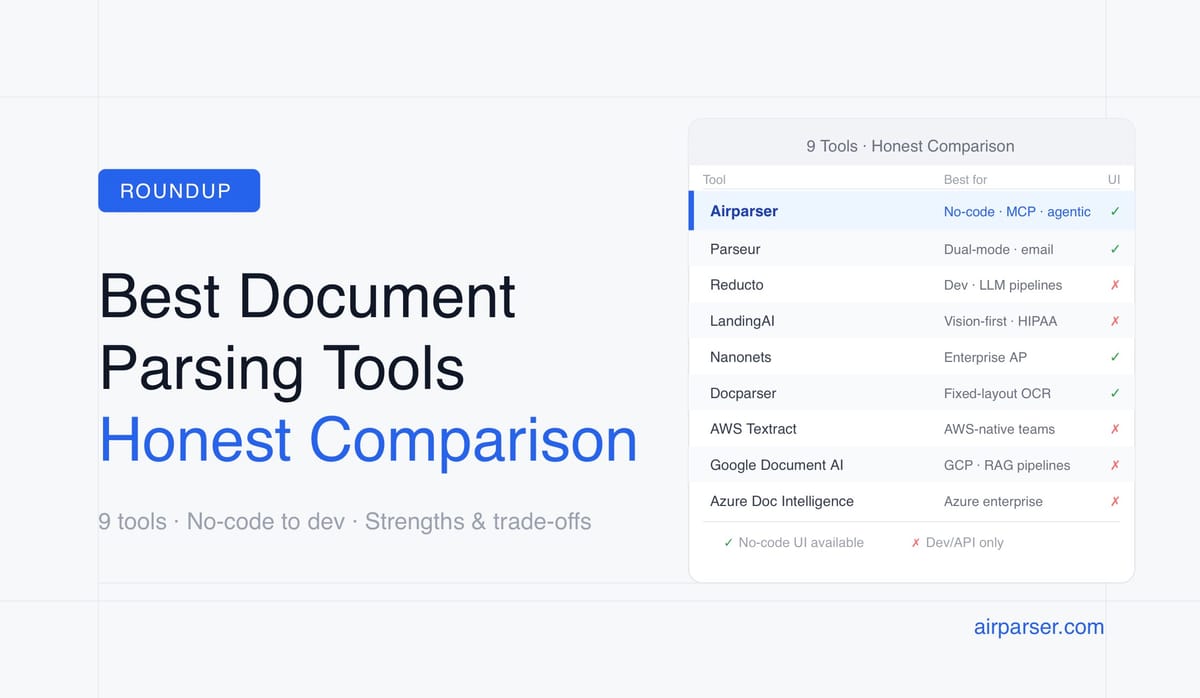Click the red cross in LandingAI row
The height and width of the screenshot is (698, 1200).
[x=1115, y=321]
